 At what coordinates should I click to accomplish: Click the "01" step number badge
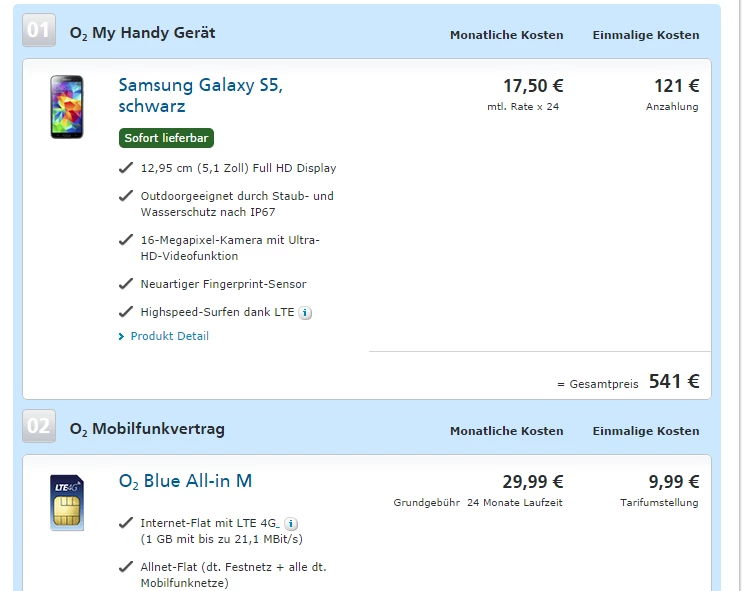(x=39, y=31)
